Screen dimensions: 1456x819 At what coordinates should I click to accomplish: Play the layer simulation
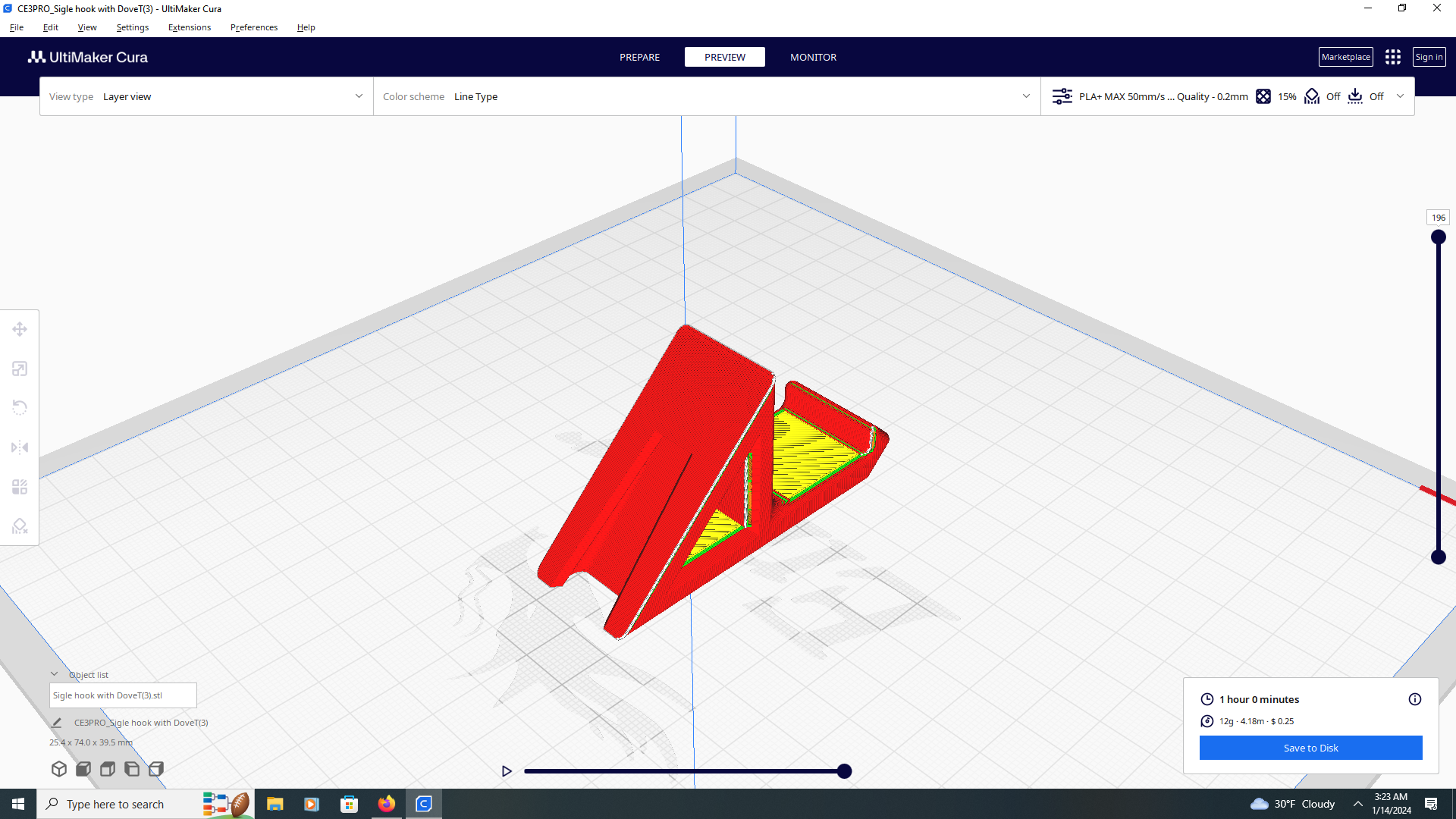pos(507,771)
